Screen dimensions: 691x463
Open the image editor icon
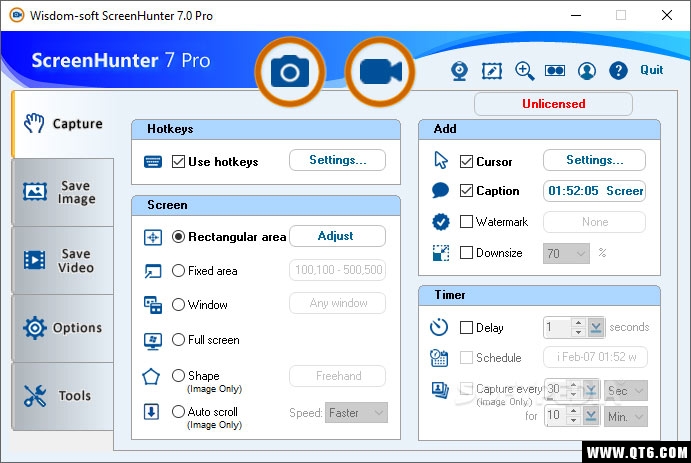point(492,70)
